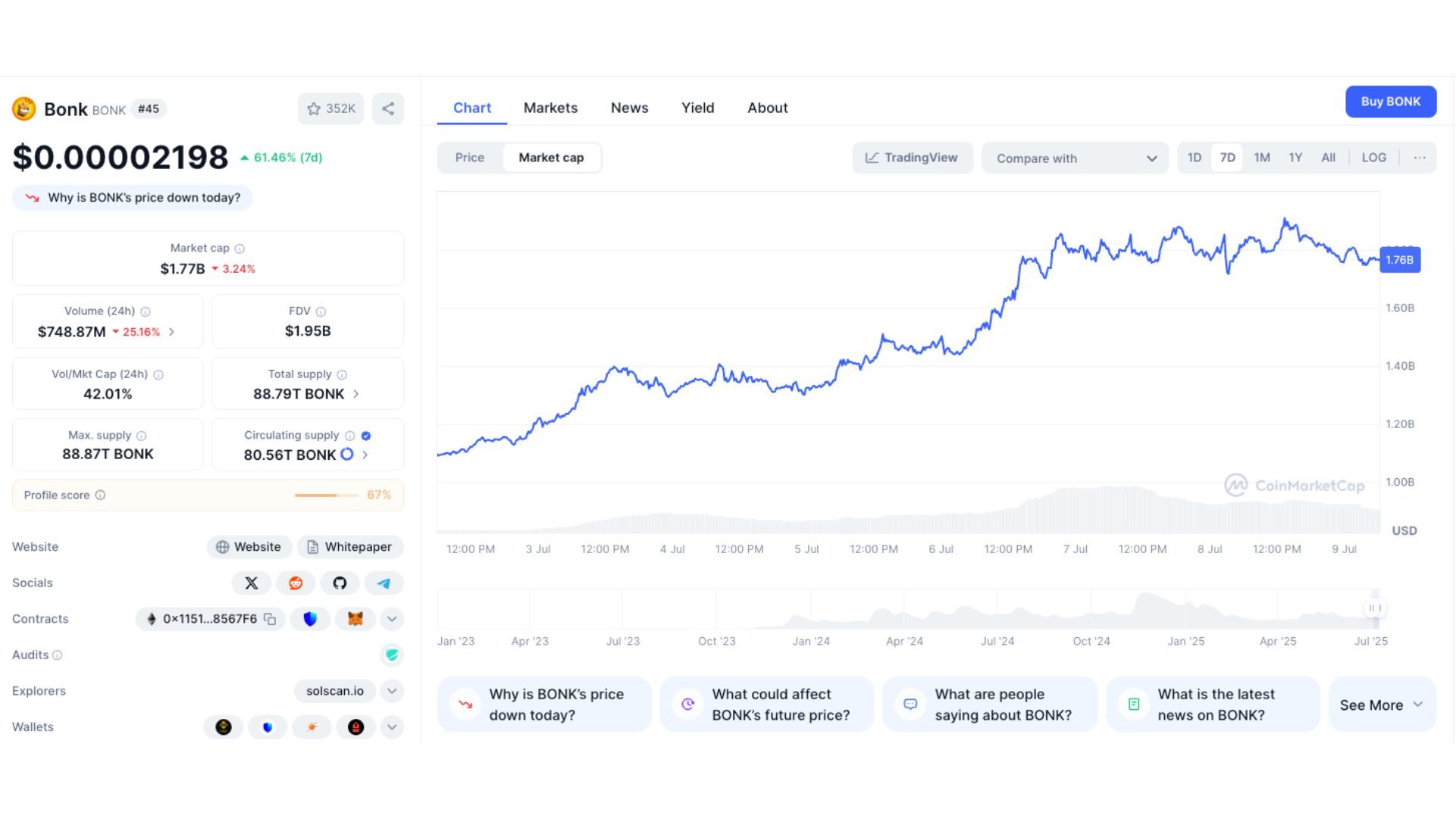This screenshot has height=819, width=1456.
Task: Click the Website link button
Action: (x=249, y=547)
